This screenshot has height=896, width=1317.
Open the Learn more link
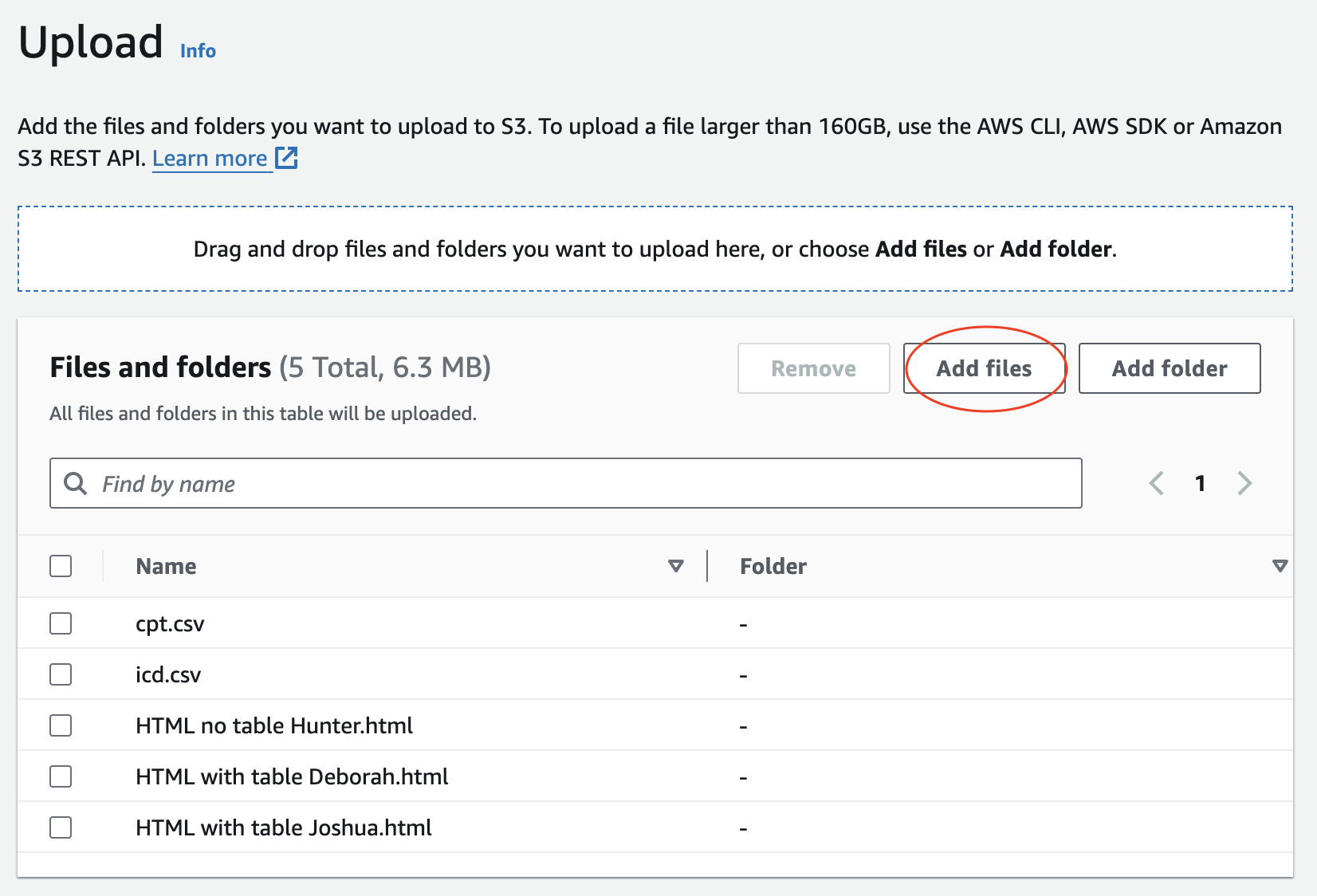click(x=211, y=157)
